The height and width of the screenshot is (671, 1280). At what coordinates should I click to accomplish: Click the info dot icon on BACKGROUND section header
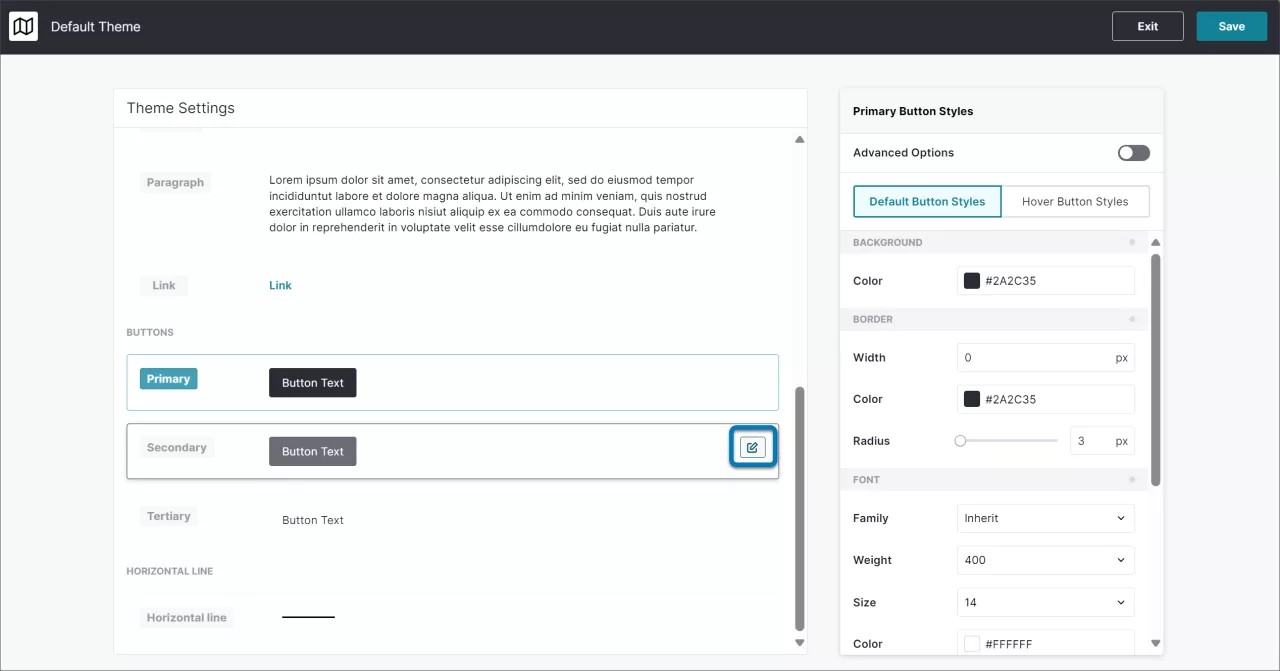(1132, 241)
